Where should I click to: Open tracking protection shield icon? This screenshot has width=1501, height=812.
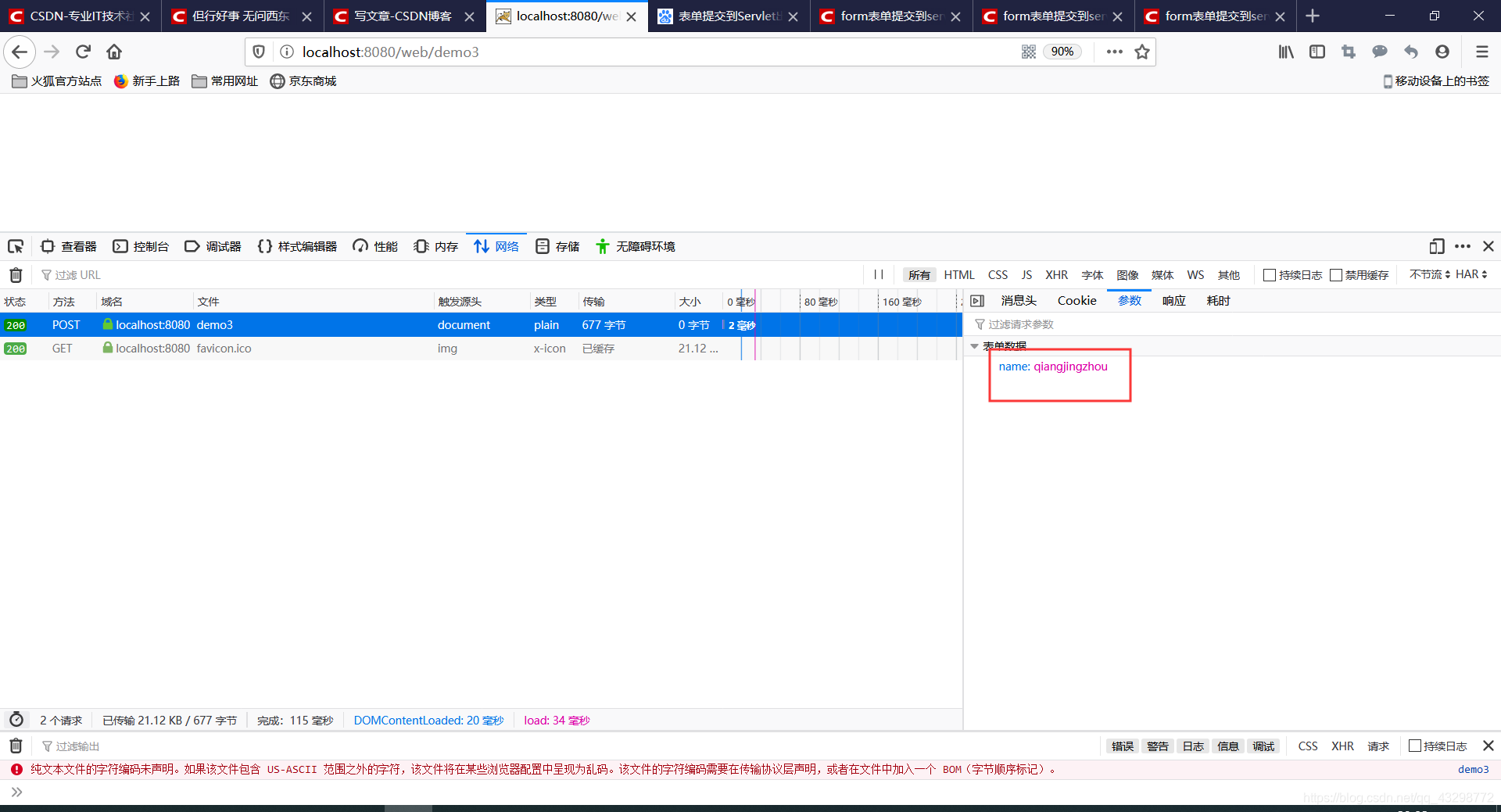click(x=259, y=52)
